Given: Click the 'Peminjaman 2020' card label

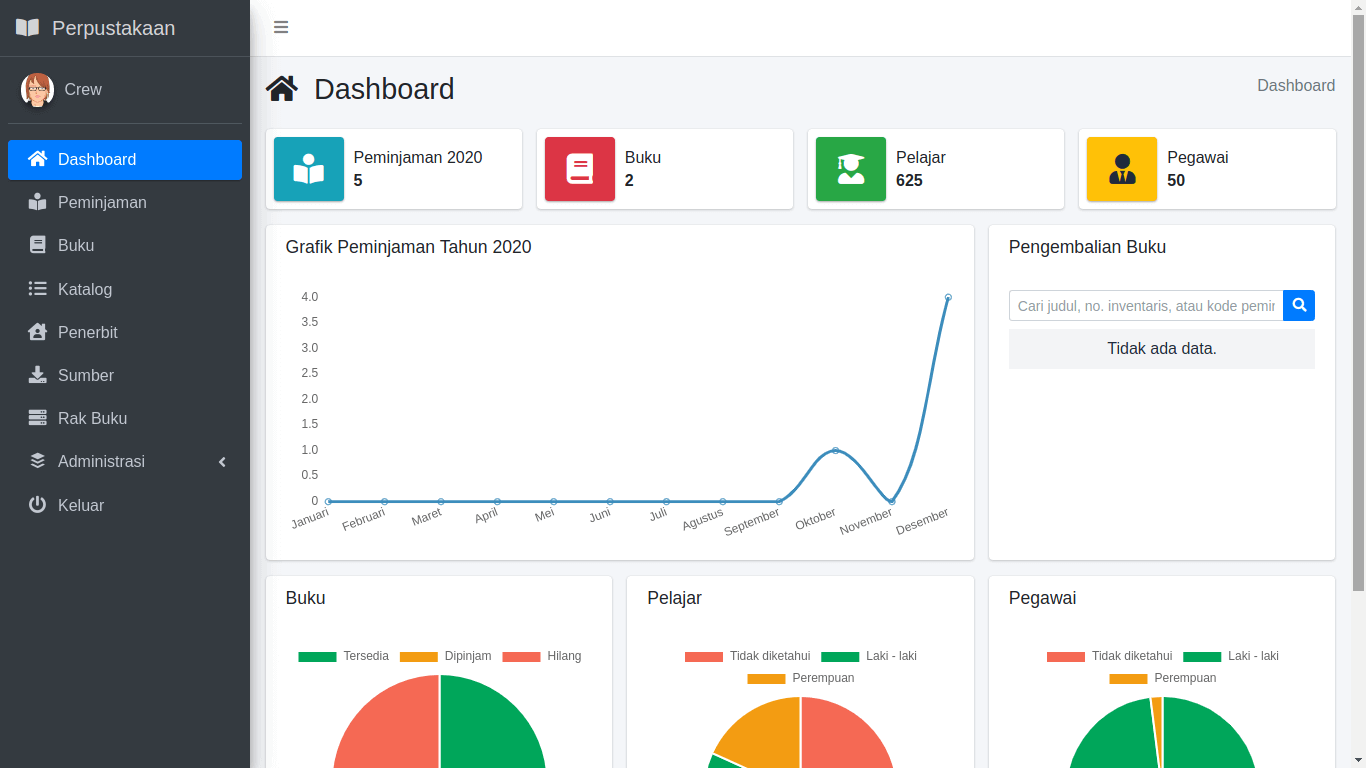Looking at the screenshot, I should pyautogui.click(x=418, y=158).
